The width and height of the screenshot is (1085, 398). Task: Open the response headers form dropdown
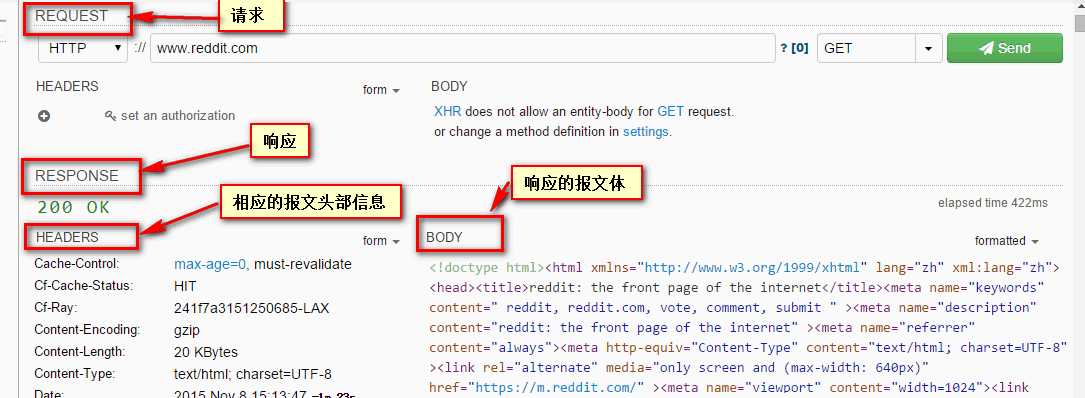click(x=381, y=241)
